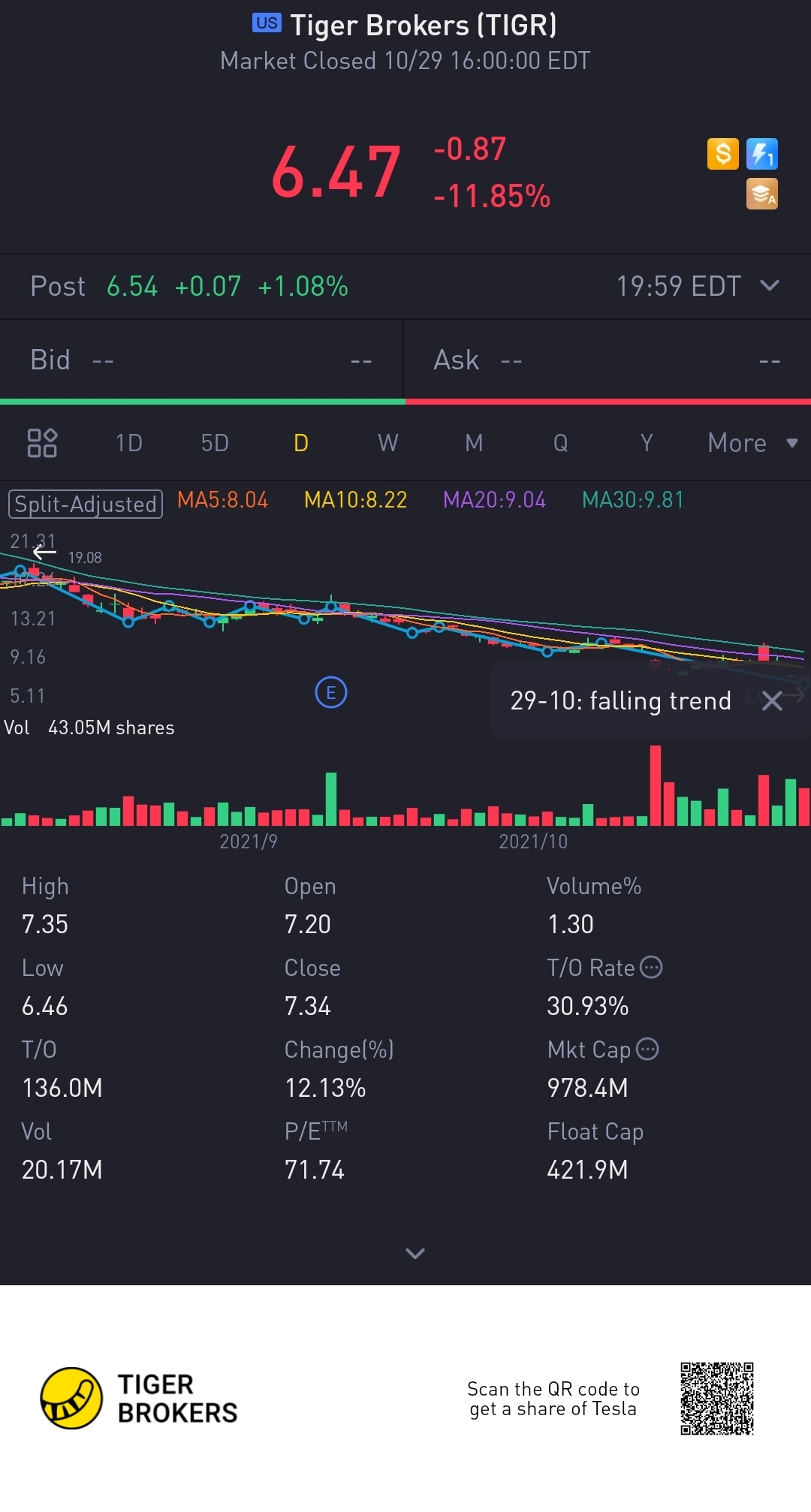The image size is (811, 1512).
Task: Tap the Tiger Brokers (TIGR) title
Action: point(424,25)
